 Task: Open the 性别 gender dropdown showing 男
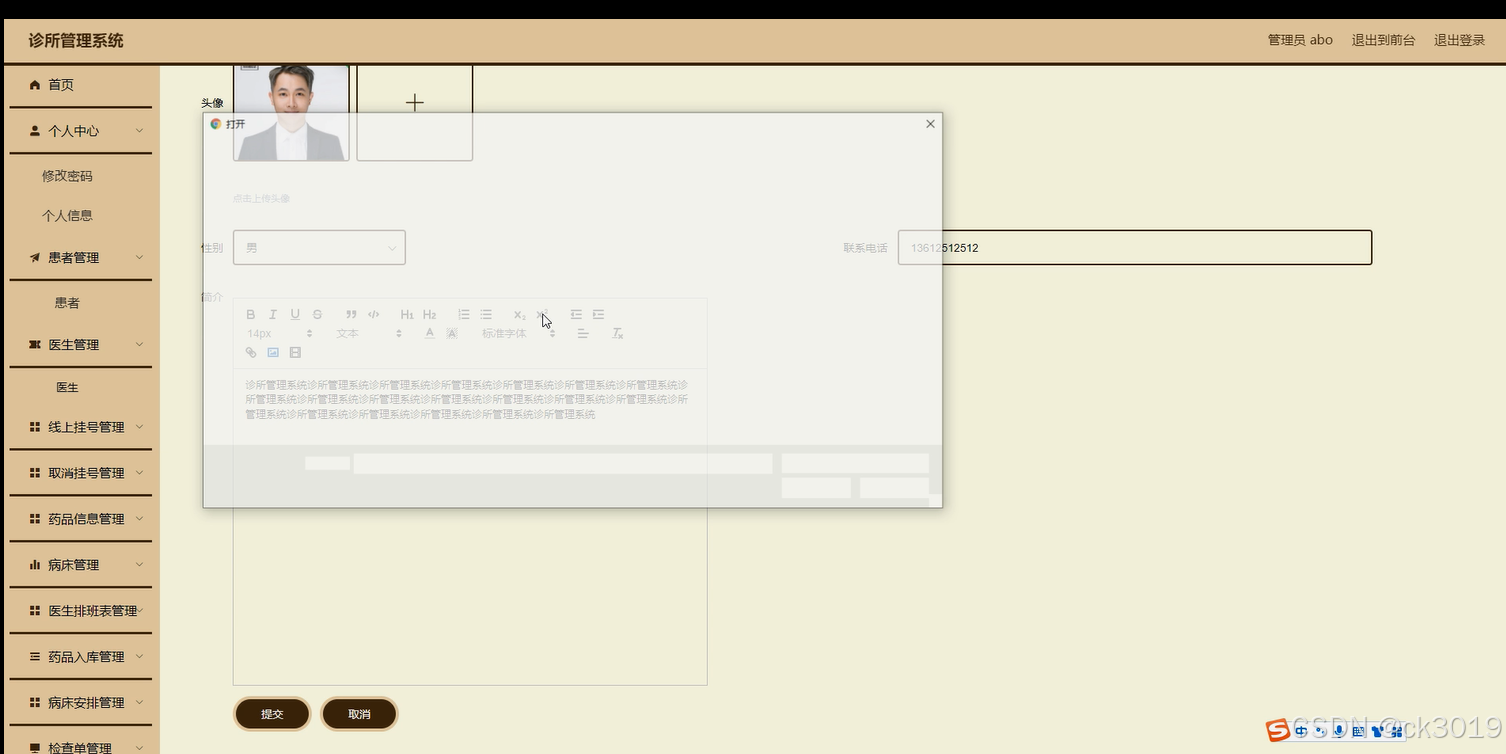319,247
